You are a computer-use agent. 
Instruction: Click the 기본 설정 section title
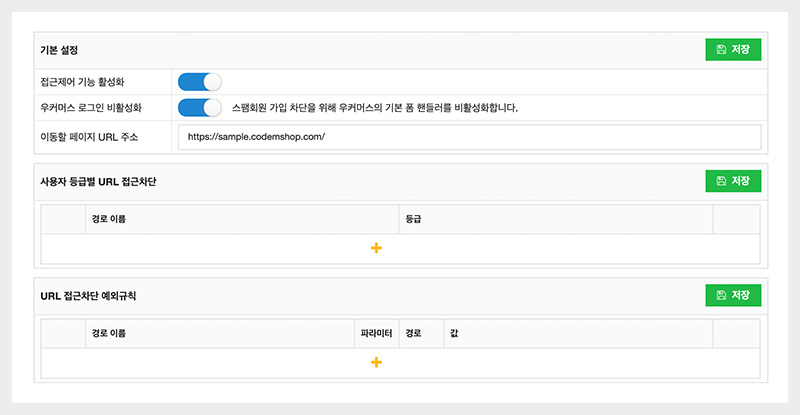coord(59,50)
